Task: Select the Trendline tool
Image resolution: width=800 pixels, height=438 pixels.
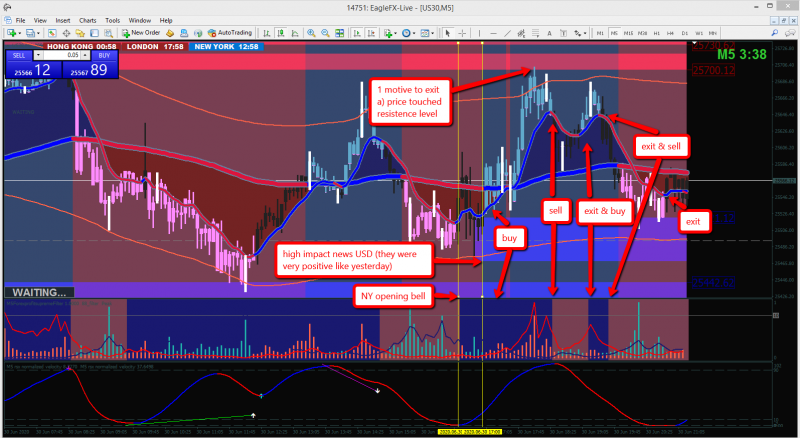Action: click(508, 33)
